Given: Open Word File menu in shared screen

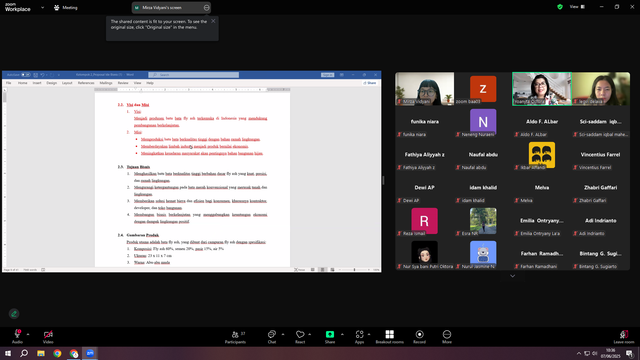Looking at the screenshot, I should pyautogui.click(x=9, y=83).
